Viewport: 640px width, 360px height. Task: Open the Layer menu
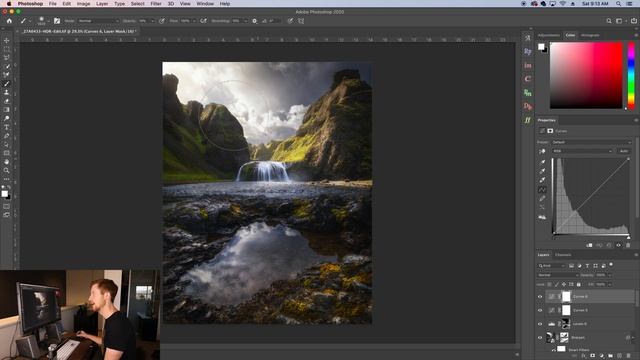tap(102, 4)
